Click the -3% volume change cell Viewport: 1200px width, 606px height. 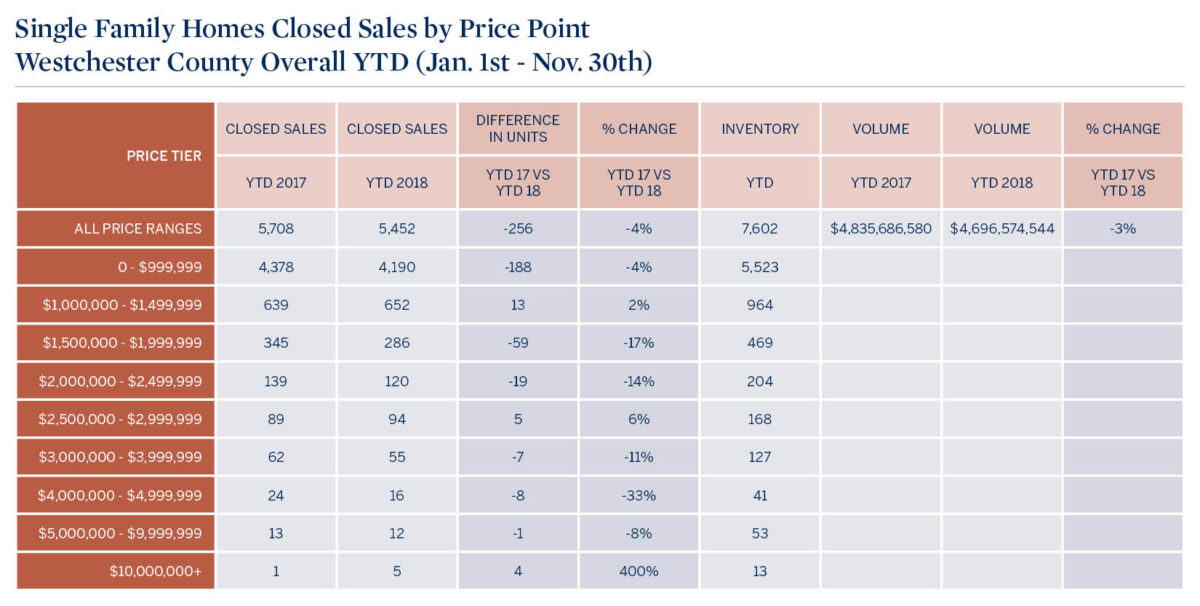pos(1123,228)
